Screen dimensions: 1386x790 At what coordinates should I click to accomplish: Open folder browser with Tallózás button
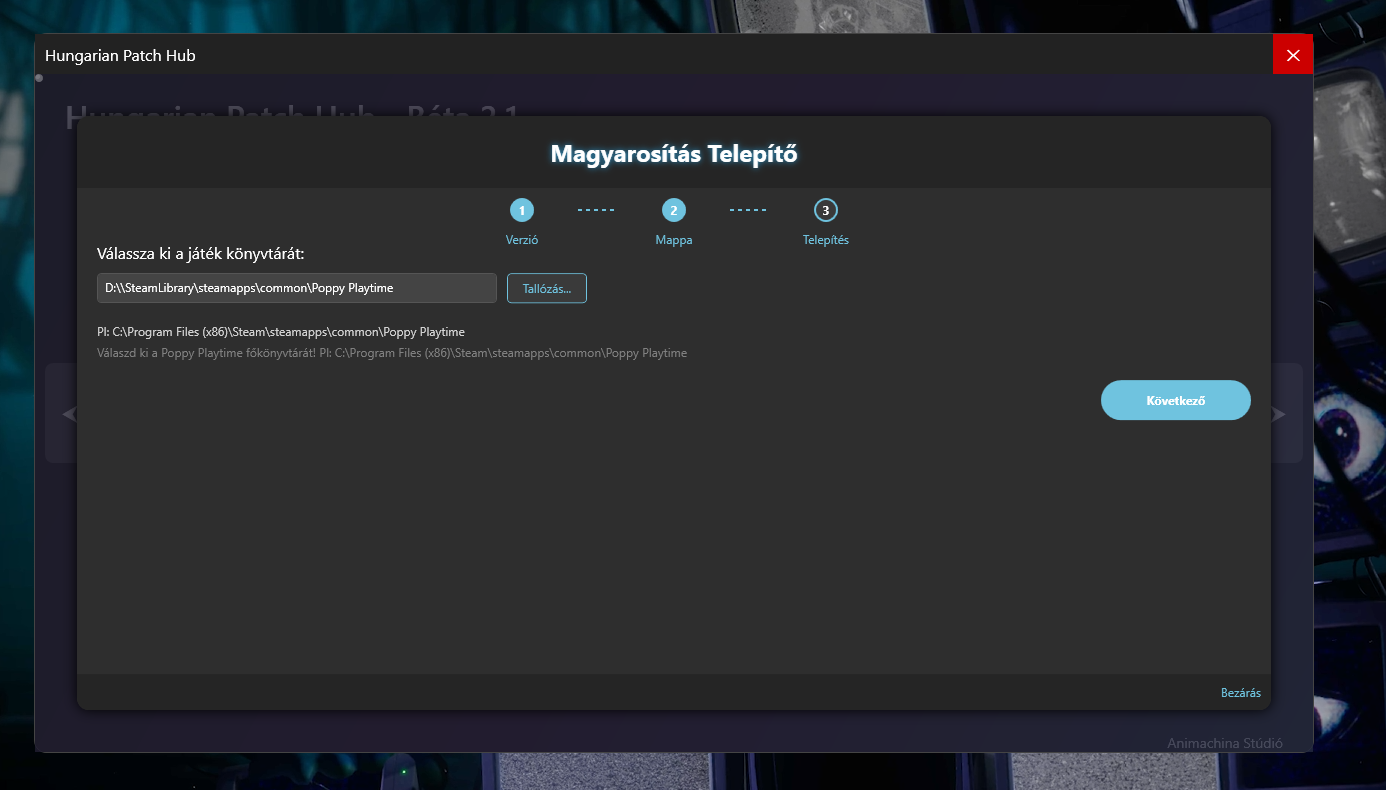547,288
